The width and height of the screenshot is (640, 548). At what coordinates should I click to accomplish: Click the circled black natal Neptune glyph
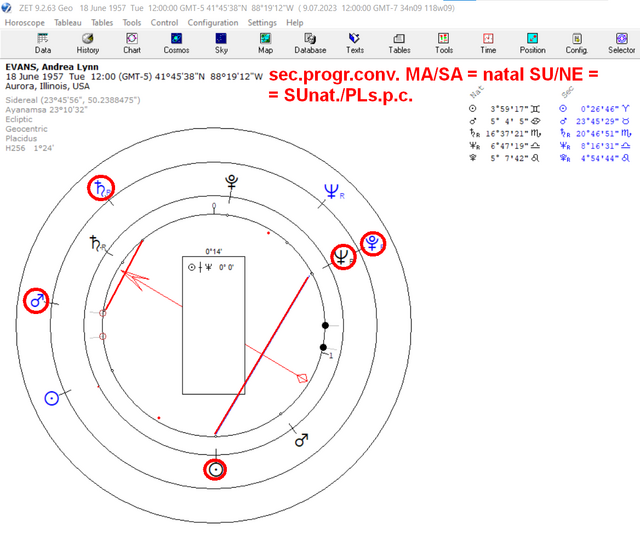click(x=343, y=257)
